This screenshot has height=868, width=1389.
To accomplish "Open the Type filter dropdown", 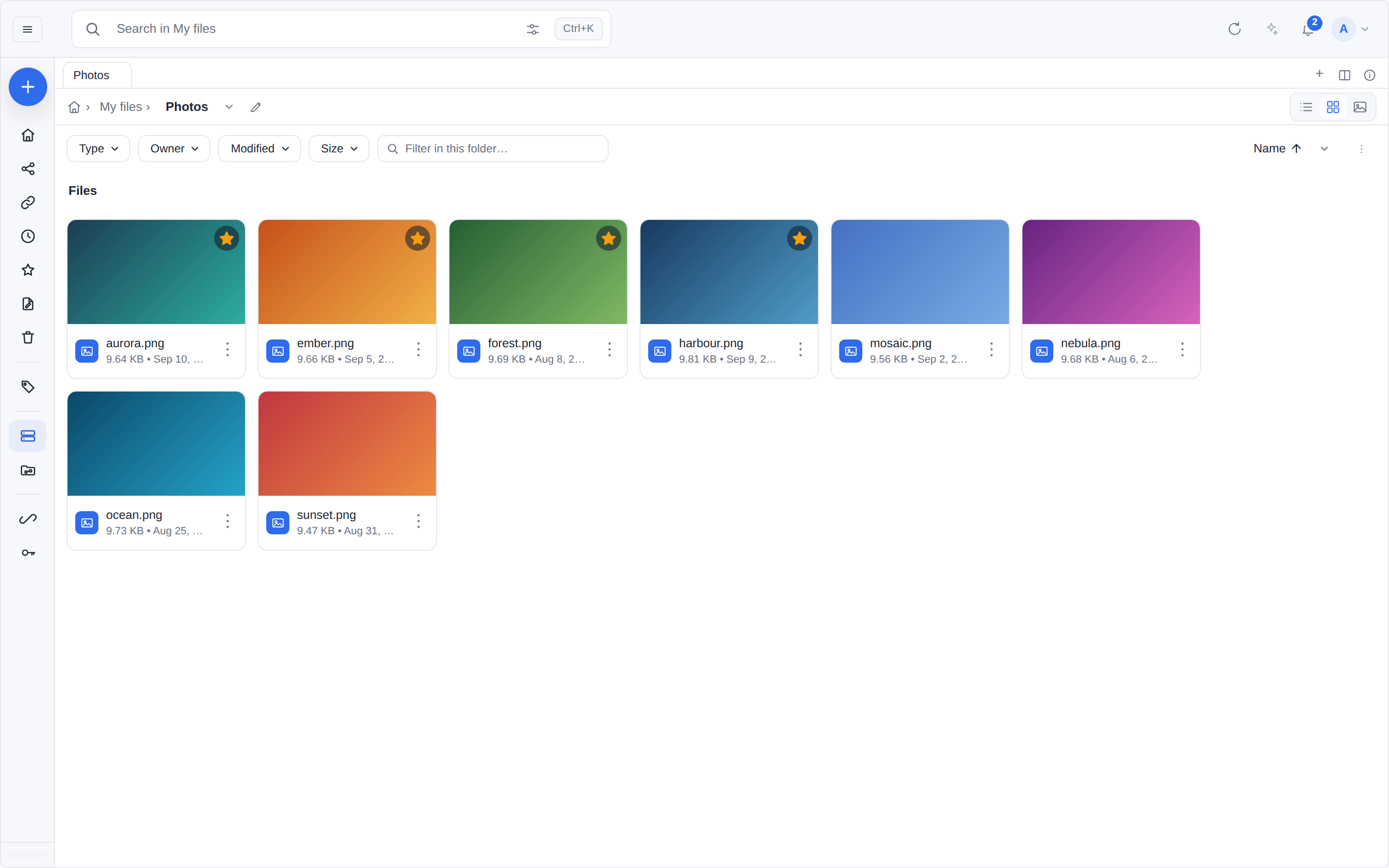I will (99, 149).
